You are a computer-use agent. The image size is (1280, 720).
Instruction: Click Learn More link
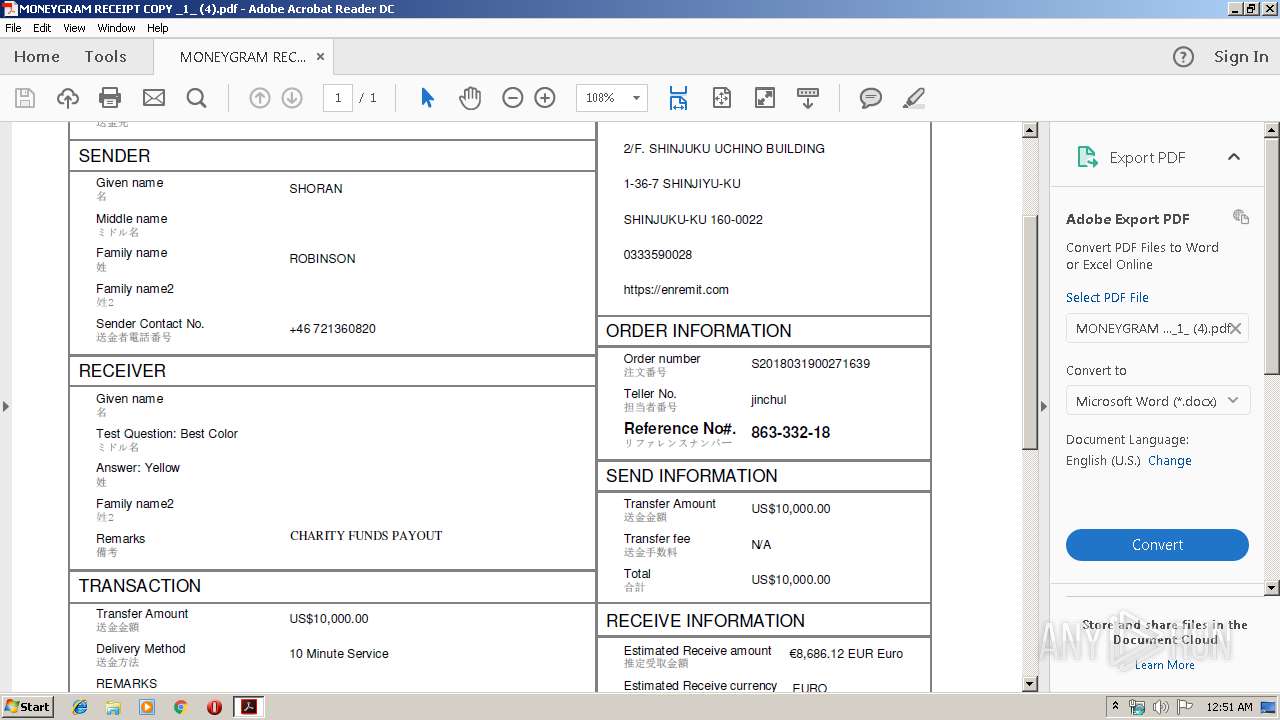[x=1164, y=665]
